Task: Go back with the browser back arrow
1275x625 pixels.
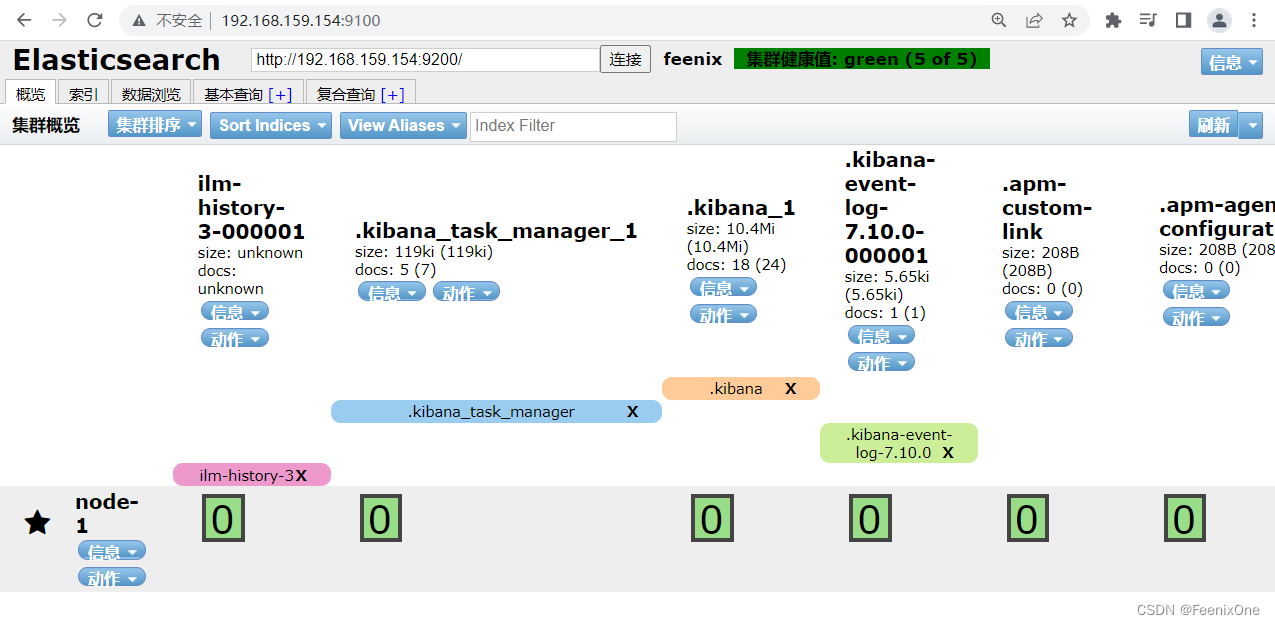Action: coord(24,20)
